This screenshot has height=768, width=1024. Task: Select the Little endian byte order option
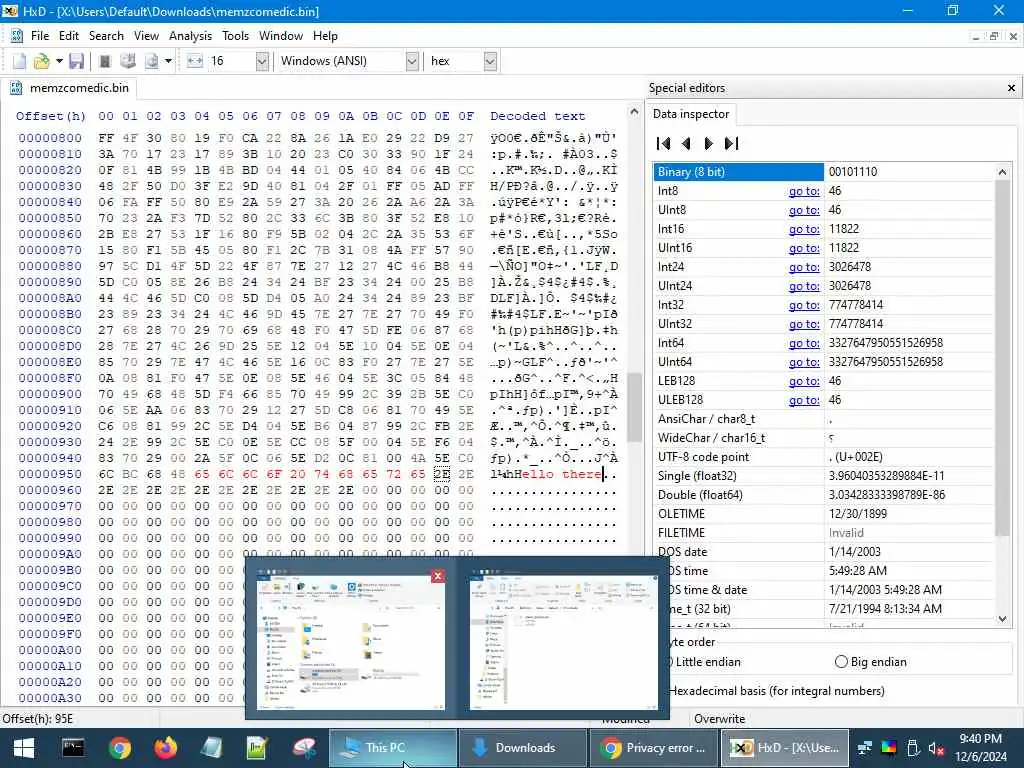(x=707, y=662)
